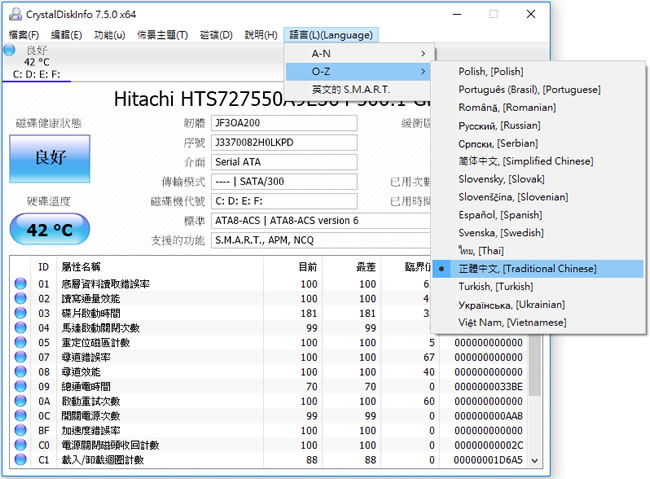Open the 檔案(F) menu

[x=24, y=35]
